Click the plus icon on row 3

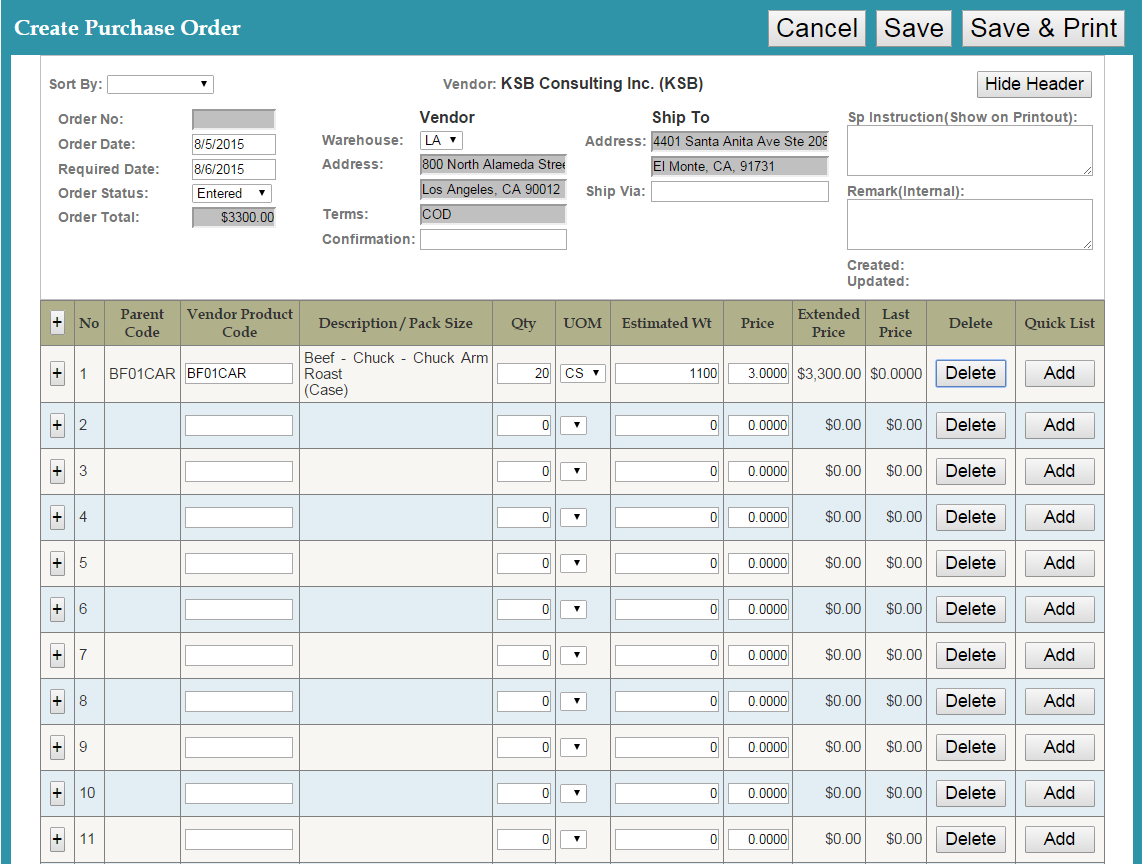(57, 471)
